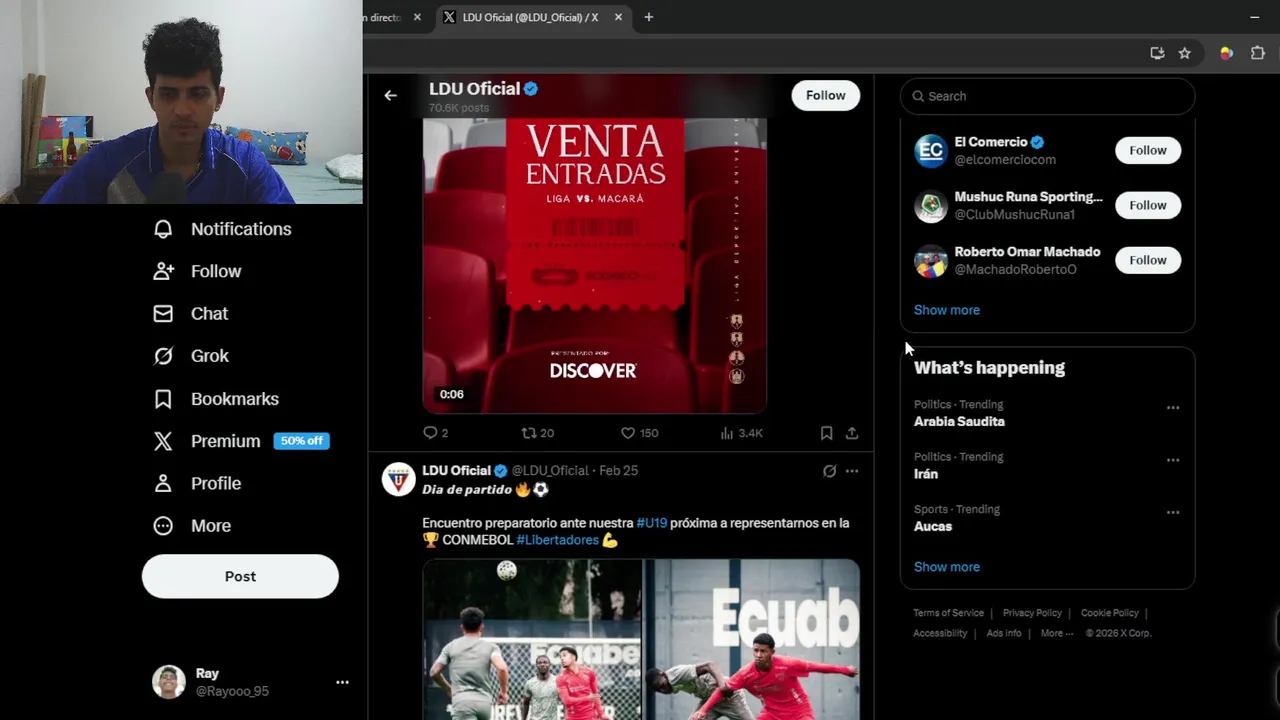Repost the Venta Entradas post with 20 reposts

[x=529, y=433]
